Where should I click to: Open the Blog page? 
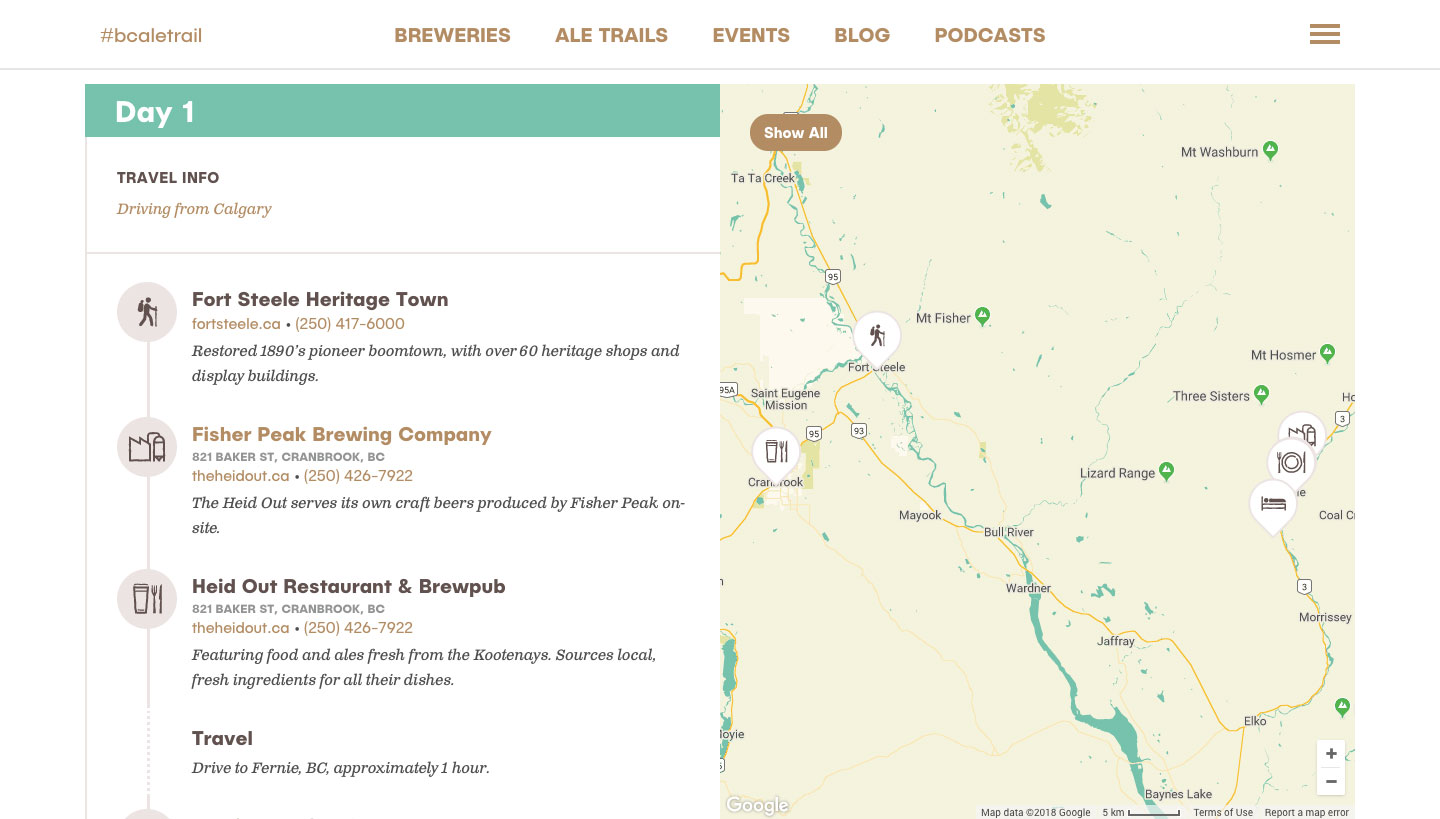point(862,35)
